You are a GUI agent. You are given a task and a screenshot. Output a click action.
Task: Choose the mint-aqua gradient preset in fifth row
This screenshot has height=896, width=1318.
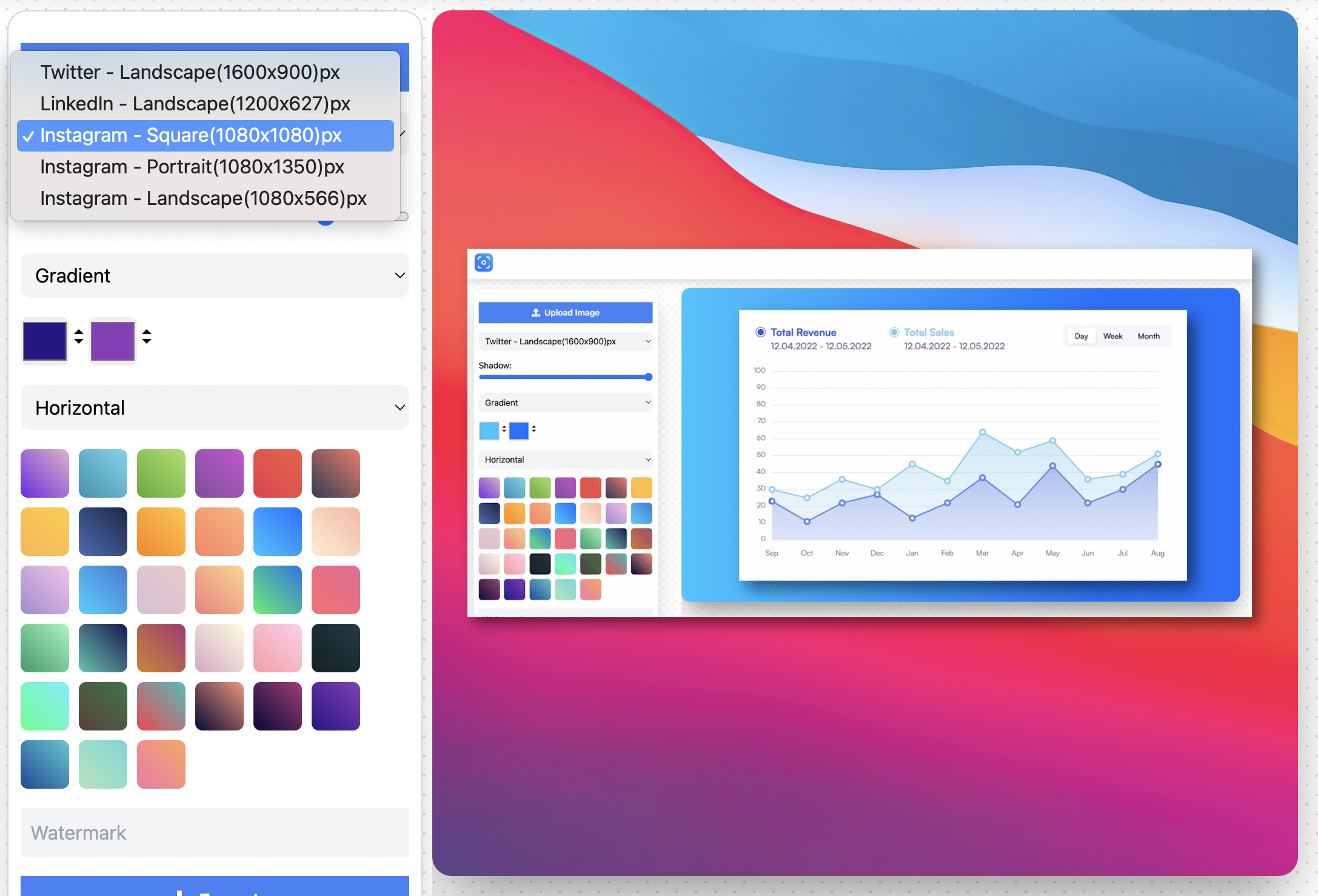point(45,706)
